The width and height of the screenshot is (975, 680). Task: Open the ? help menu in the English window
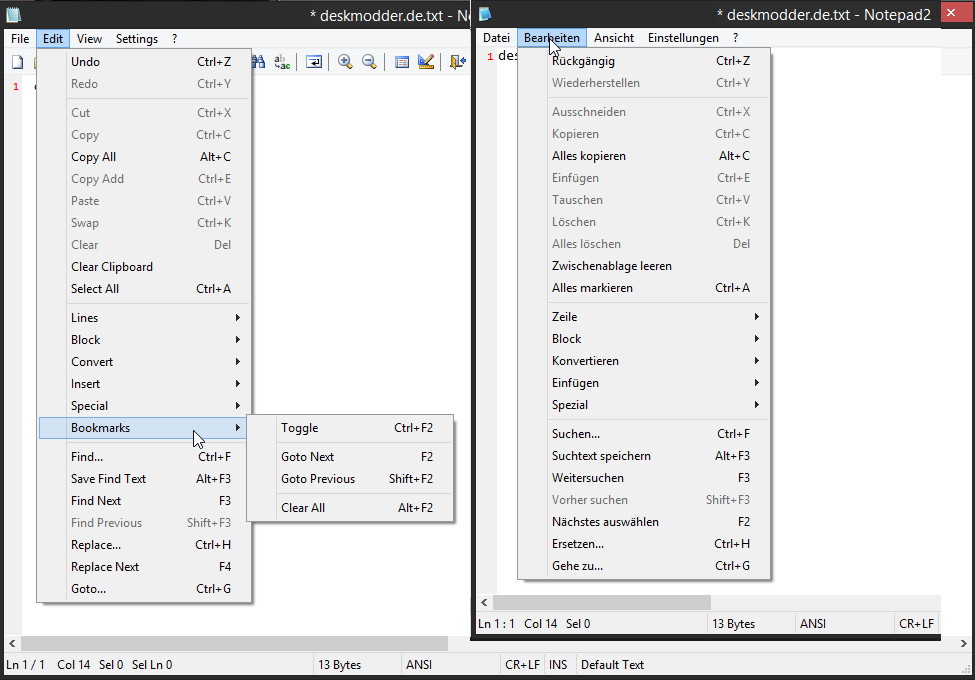click(175, 39)
